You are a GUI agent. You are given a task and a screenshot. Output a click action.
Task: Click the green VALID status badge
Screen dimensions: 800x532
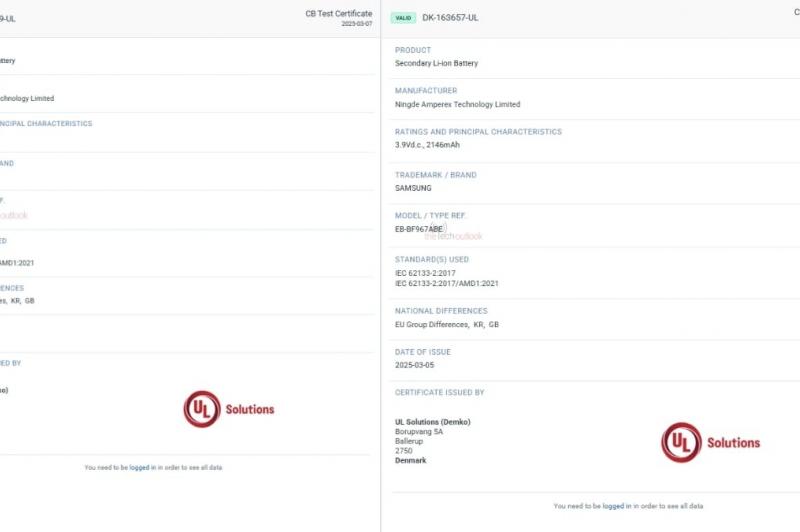pos(403,18)
